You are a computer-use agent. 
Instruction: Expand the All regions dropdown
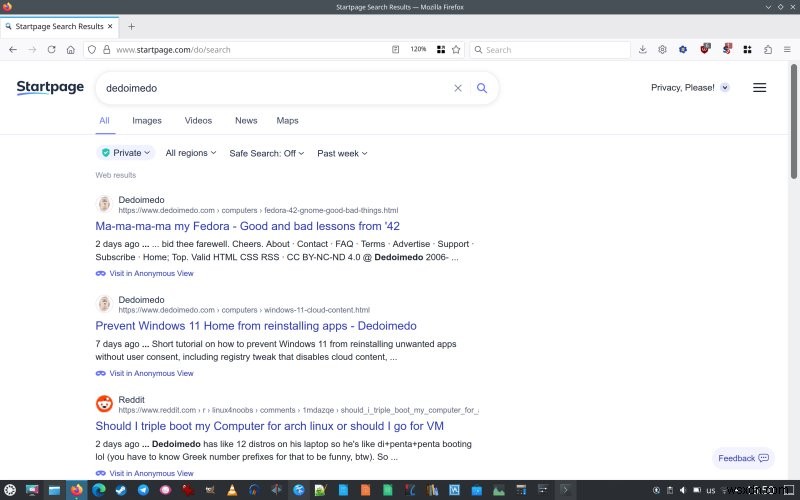(191, 153)
